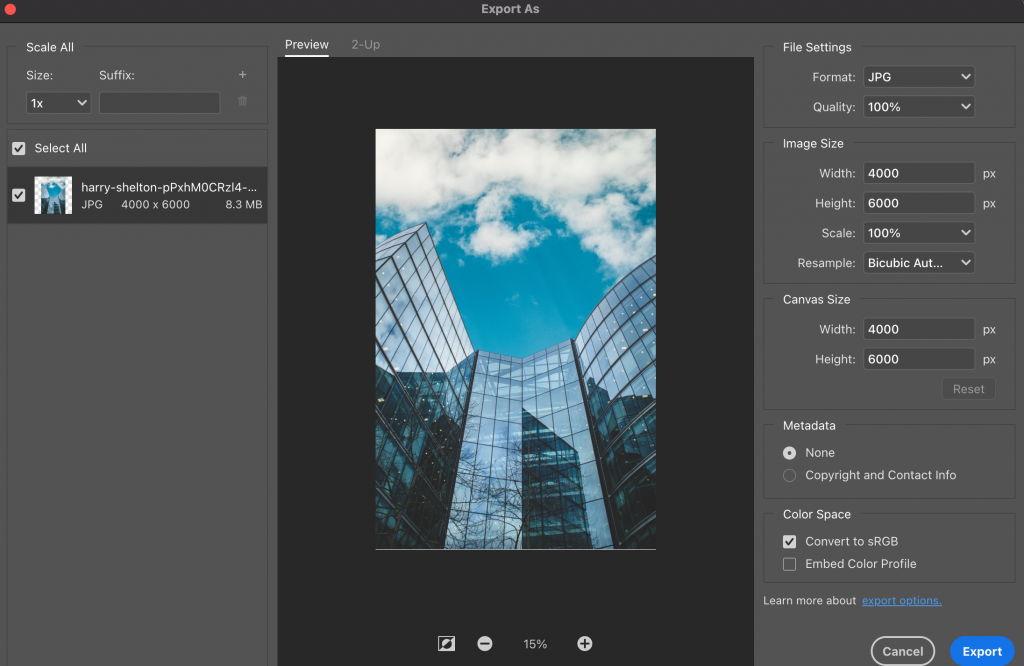1024x666 pixels.
Task: Uncheck the harry-shelton file checkbox
Action: click(x=19, y=195)
